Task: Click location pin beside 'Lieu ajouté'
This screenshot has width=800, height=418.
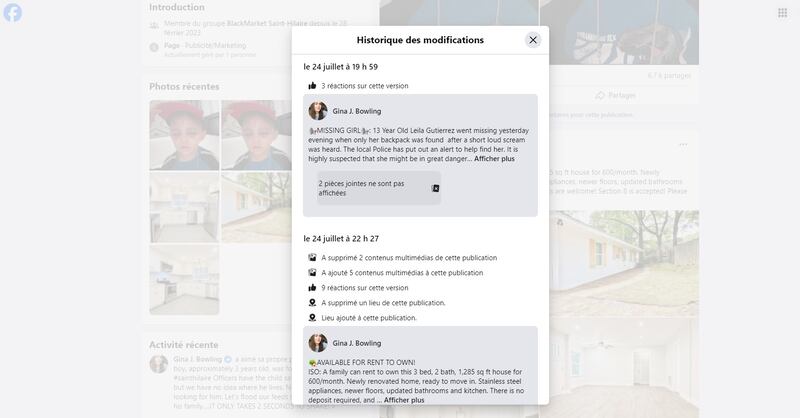Action: [312, 318]
